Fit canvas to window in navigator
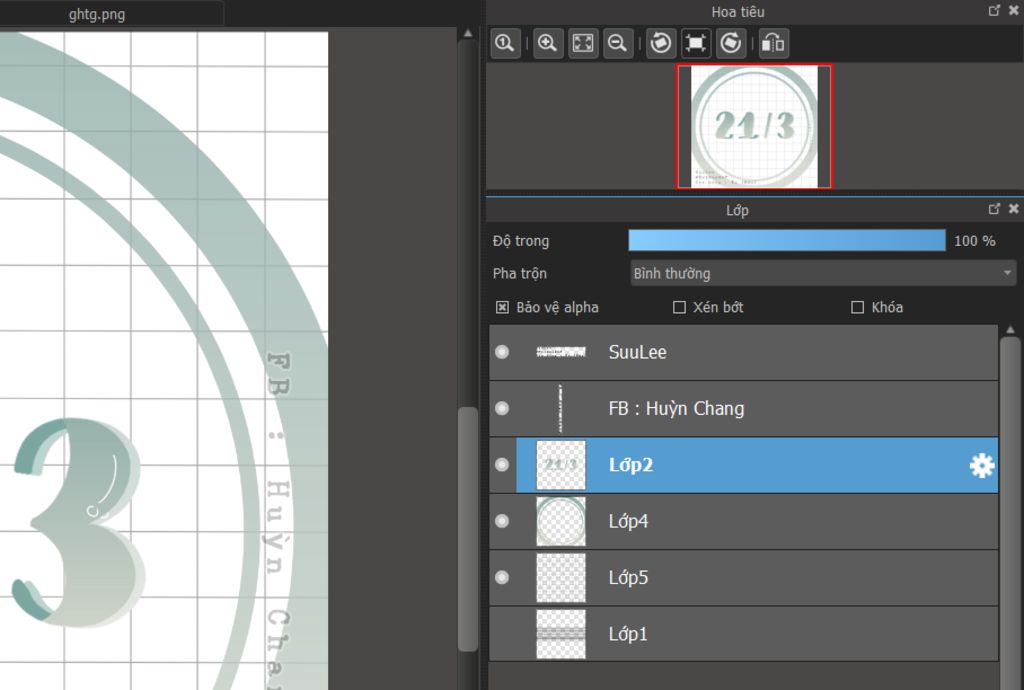Image resolution: width=1024 pixels, height=690 pixels. [x=583, y=44]
